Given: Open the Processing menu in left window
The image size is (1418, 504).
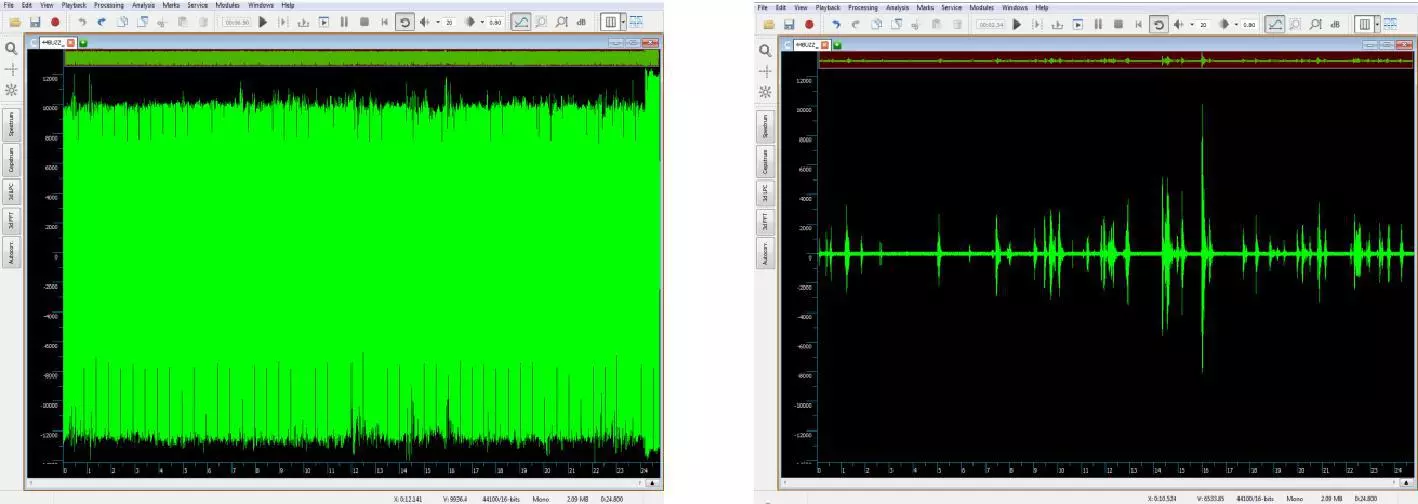Looking at the screenshot, I should [109, 5].
